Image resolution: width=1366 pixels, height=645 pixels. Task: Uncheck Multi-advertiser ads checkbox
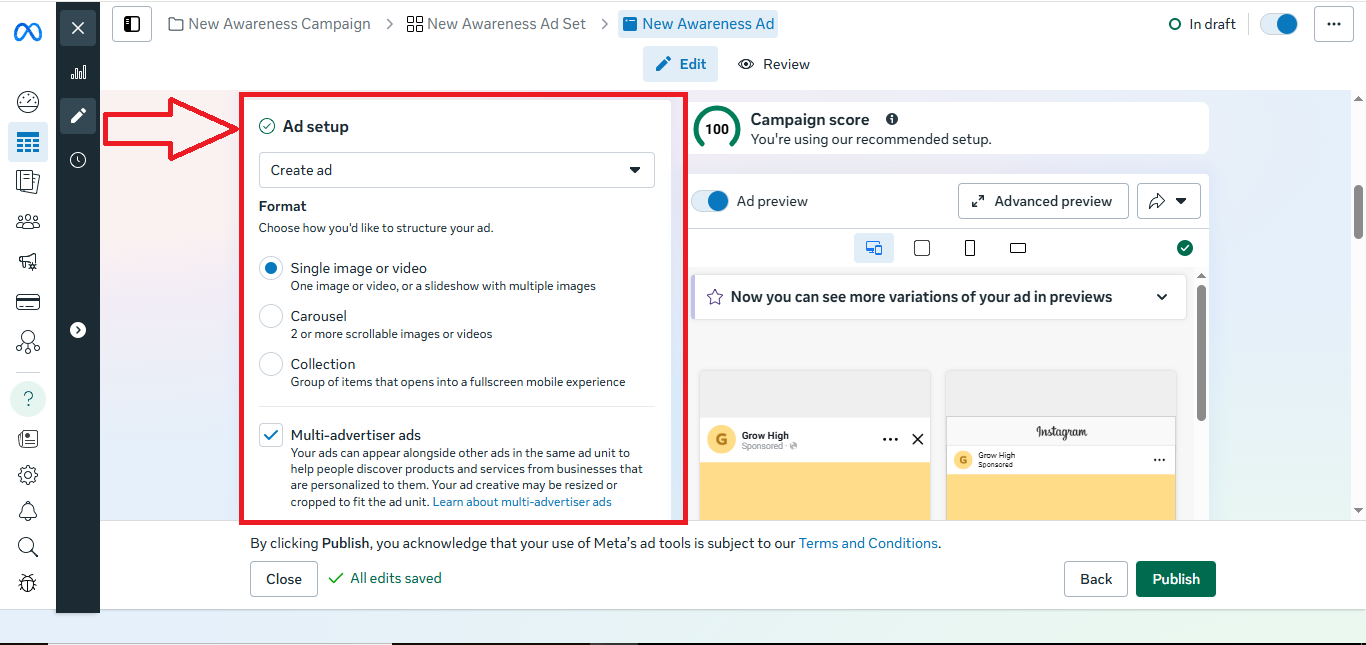271,435
